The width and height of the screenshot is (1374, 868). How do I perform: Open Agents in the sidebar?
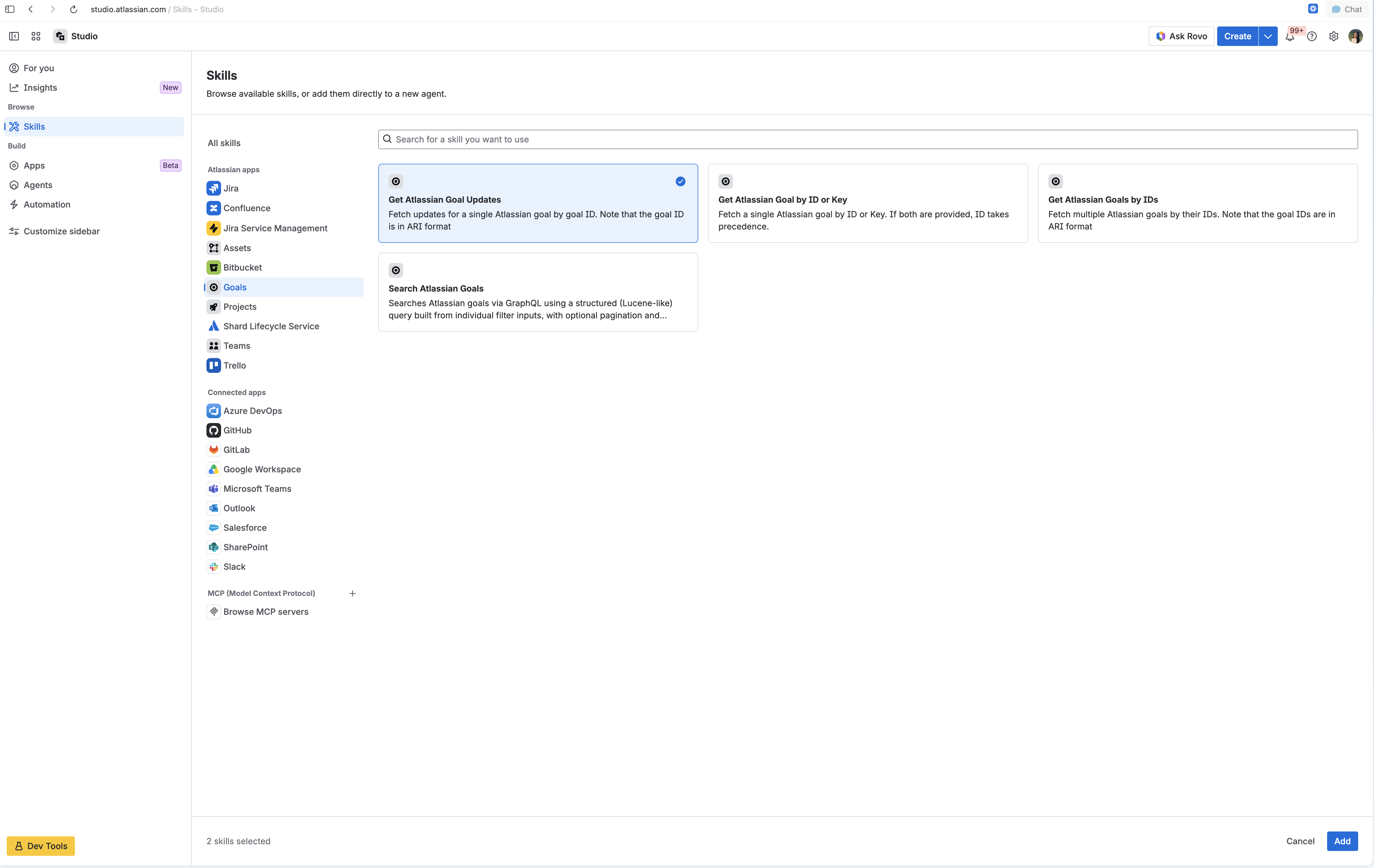click(94, 185)
